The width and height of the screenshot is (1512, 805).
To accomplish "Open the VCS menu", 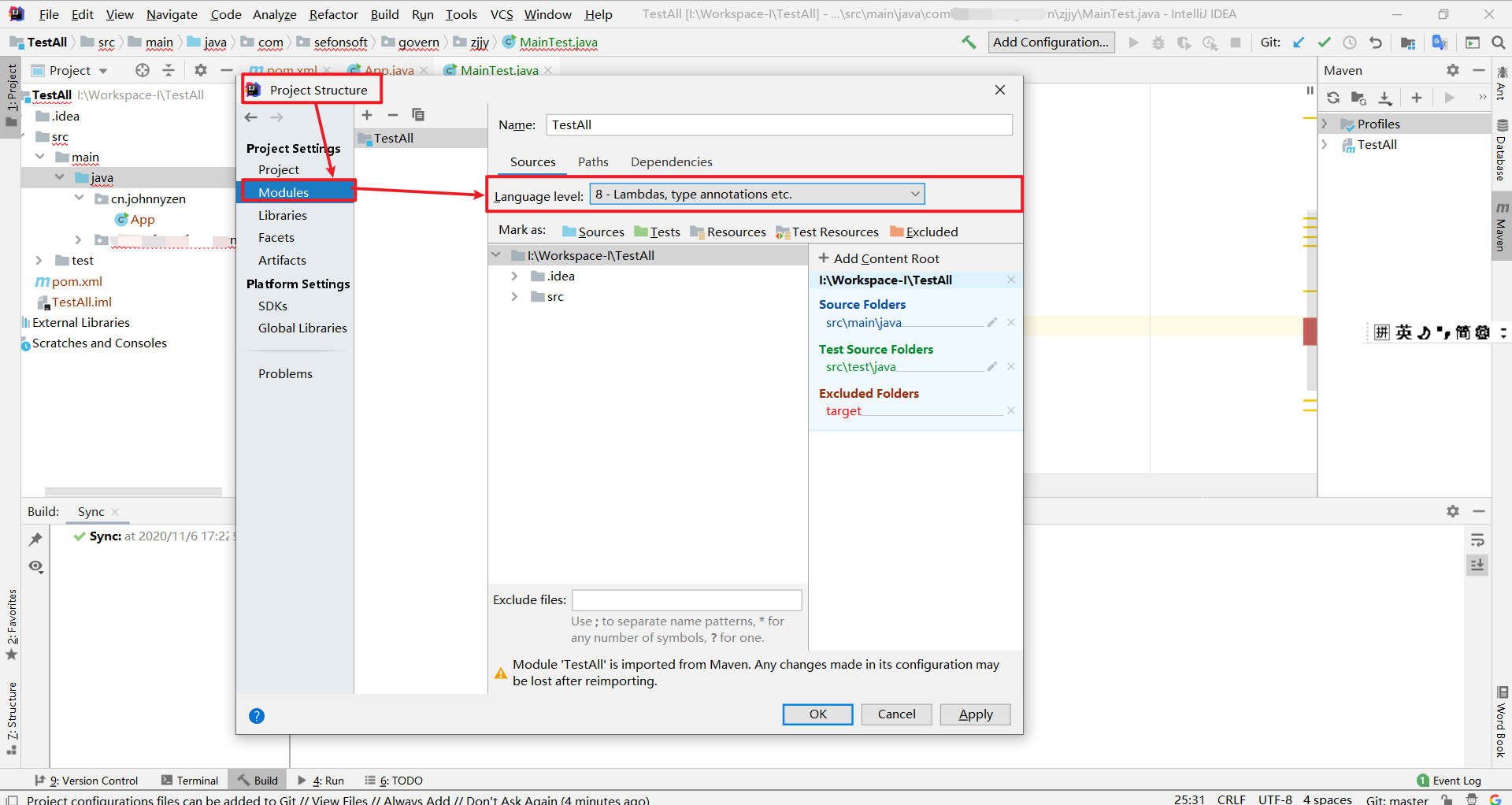I will tap(502, 14).
